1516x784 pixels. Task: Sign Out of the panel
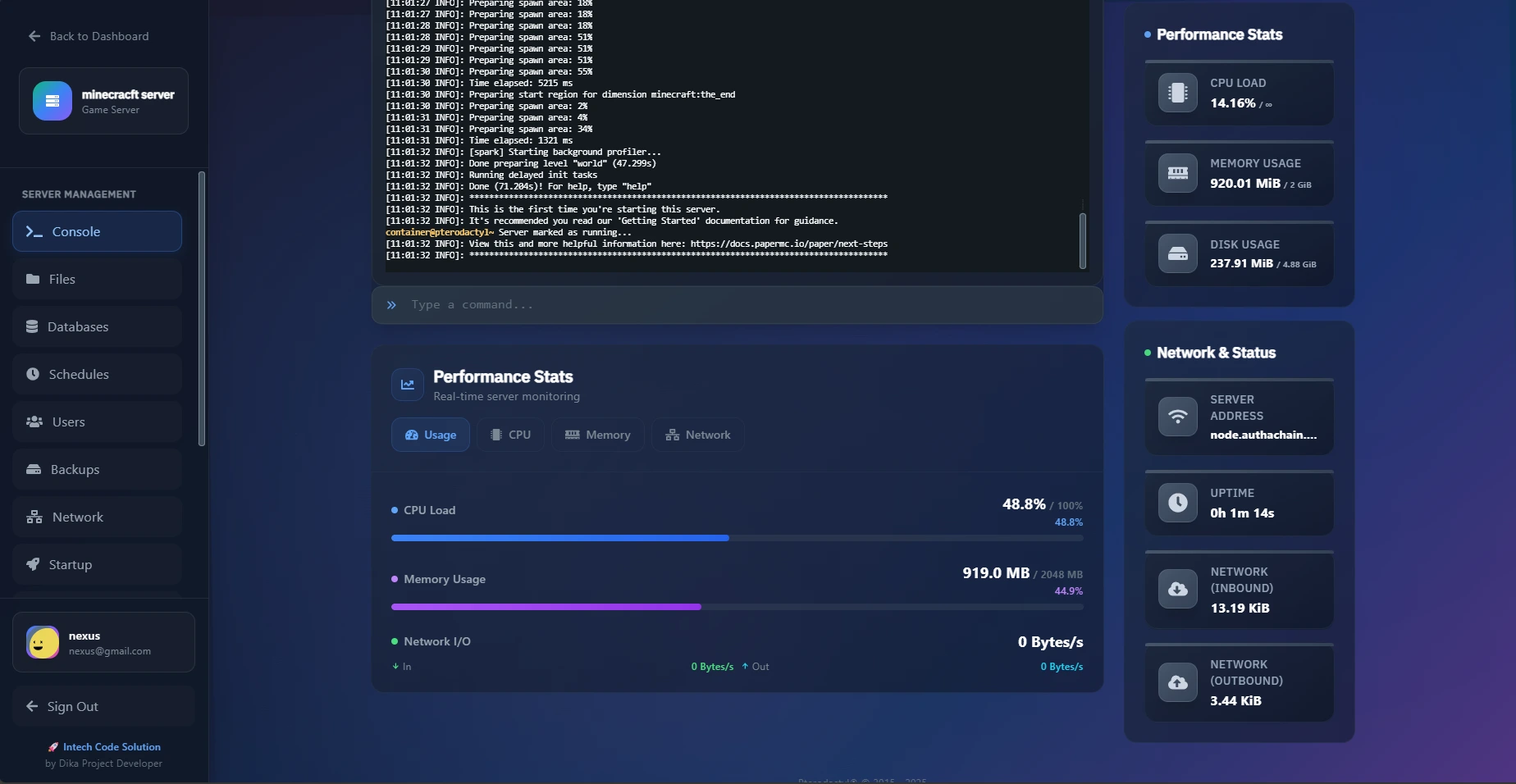(71, 706)
